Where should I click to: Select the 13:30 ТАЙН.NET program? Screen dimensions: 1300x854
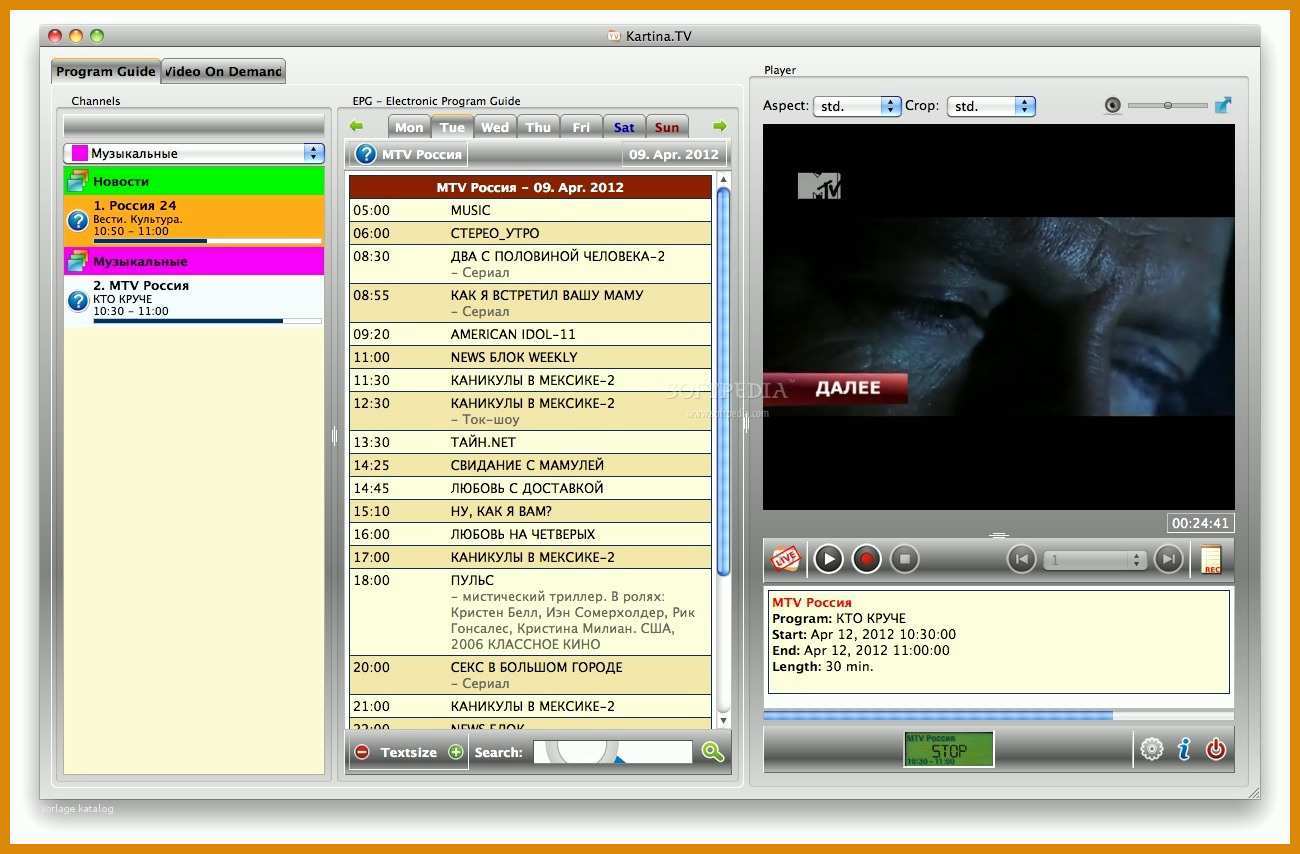[x=530, y=442]
